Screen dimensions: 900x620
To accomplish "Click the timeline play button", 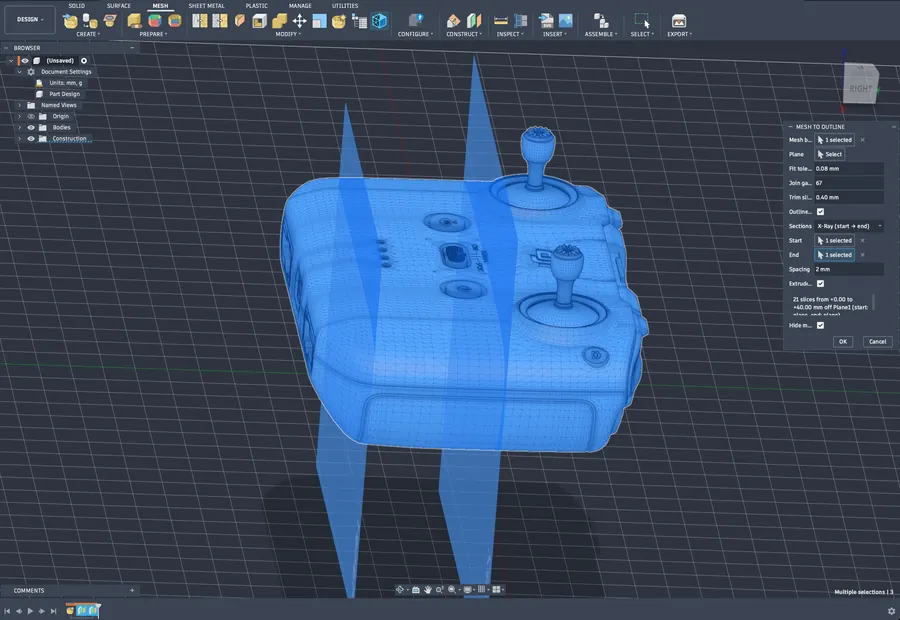I will point(30,611).
